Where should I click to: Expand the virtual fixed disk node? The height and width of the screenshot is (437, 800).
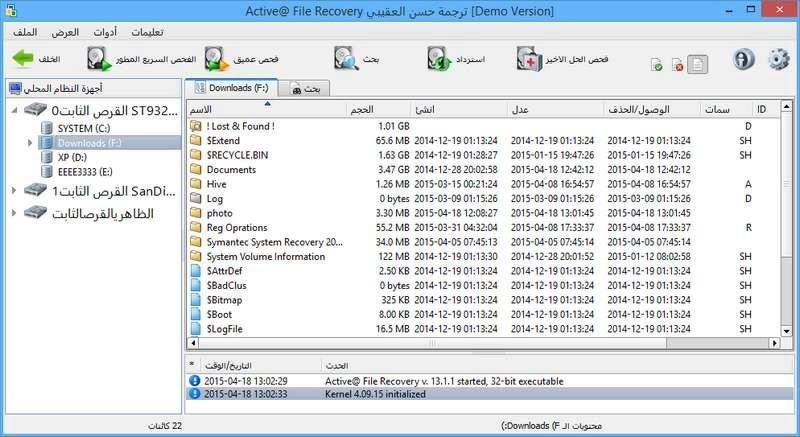pyautogui.click(x=14, y=213)
